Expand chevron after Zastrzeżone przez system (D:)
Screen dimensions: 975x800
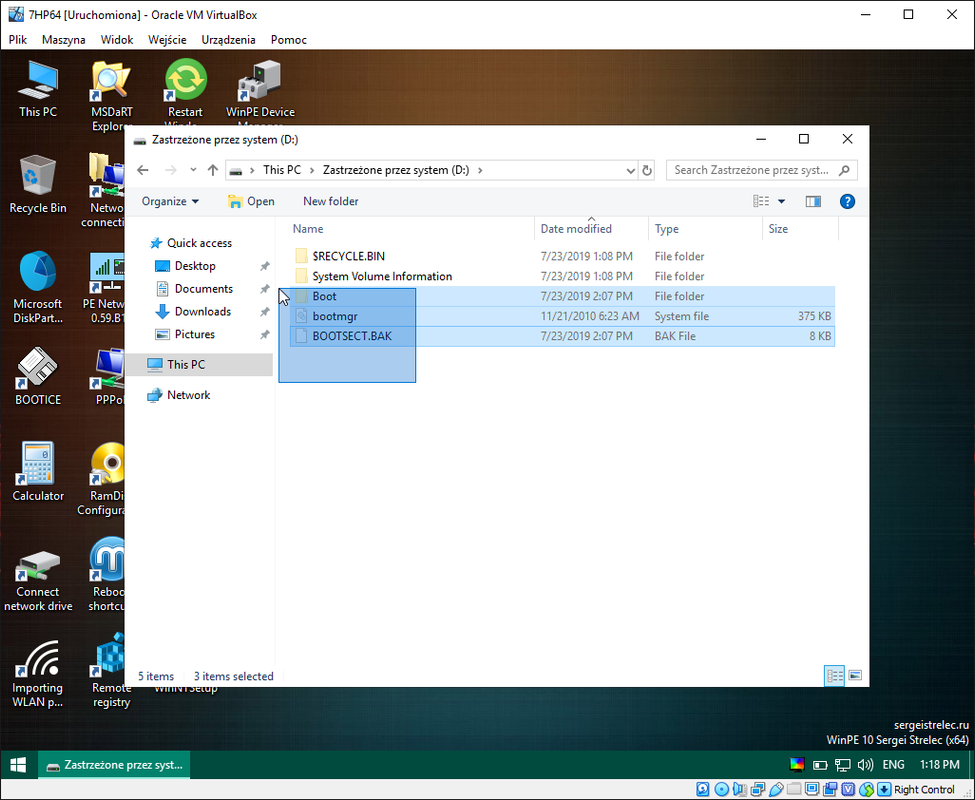tap(480, 170)
